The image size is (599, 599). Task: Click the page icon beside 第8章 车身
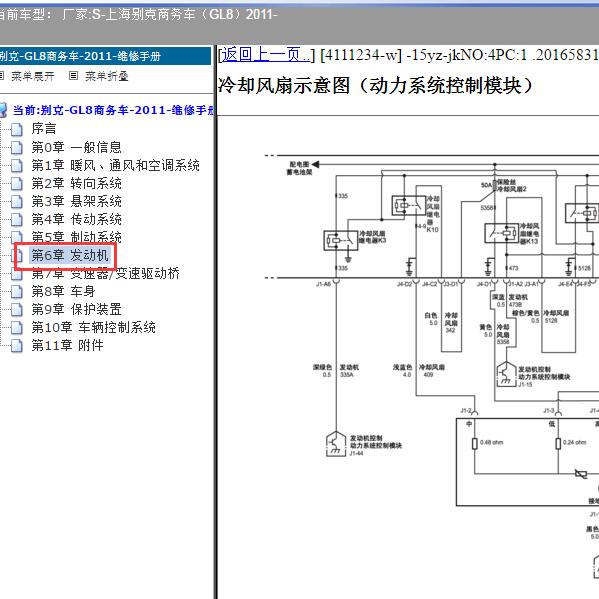click(x=16, y=291)
